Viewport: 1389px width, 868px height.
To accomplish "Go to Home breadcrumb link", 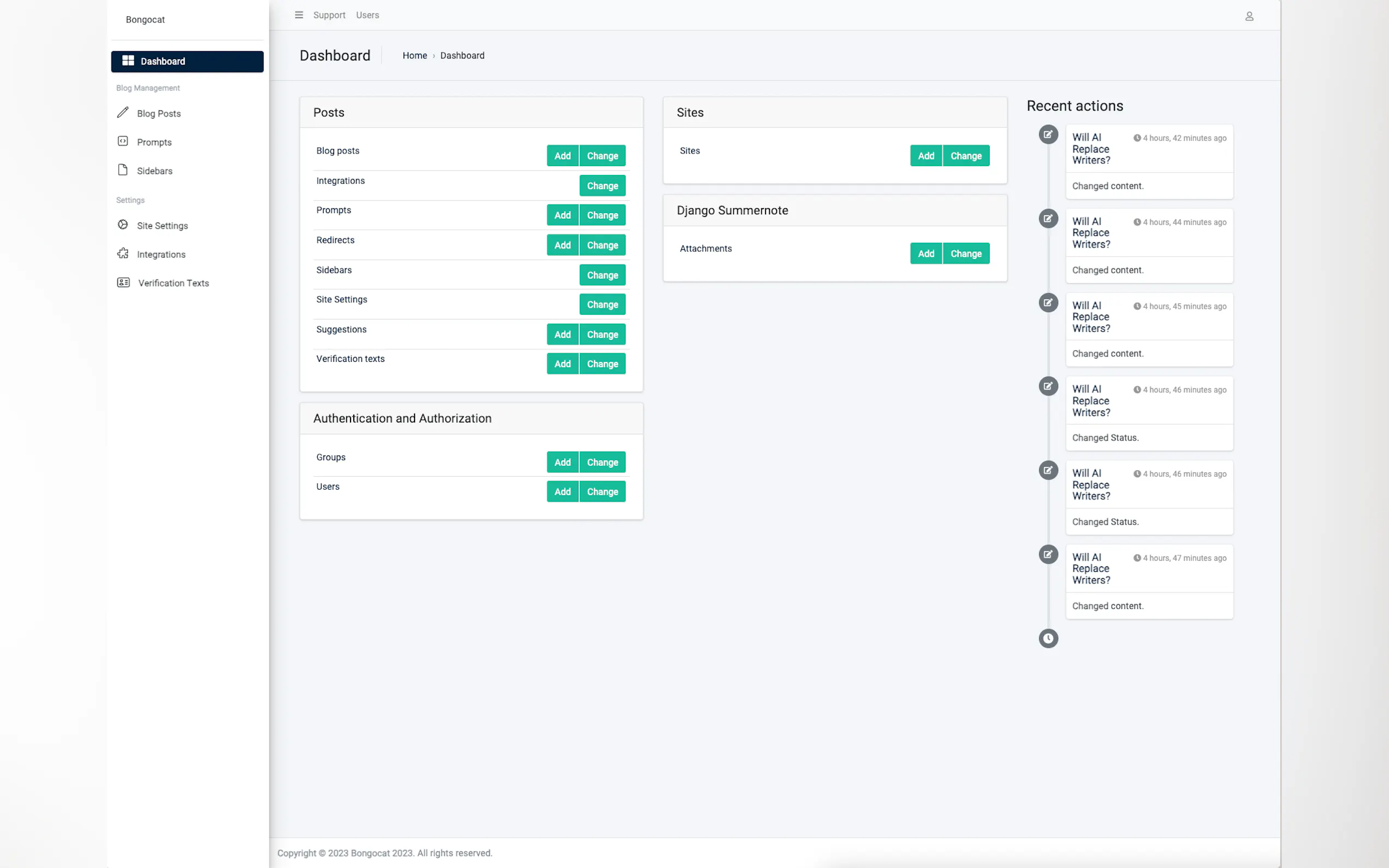I will (x=415, y=56).
